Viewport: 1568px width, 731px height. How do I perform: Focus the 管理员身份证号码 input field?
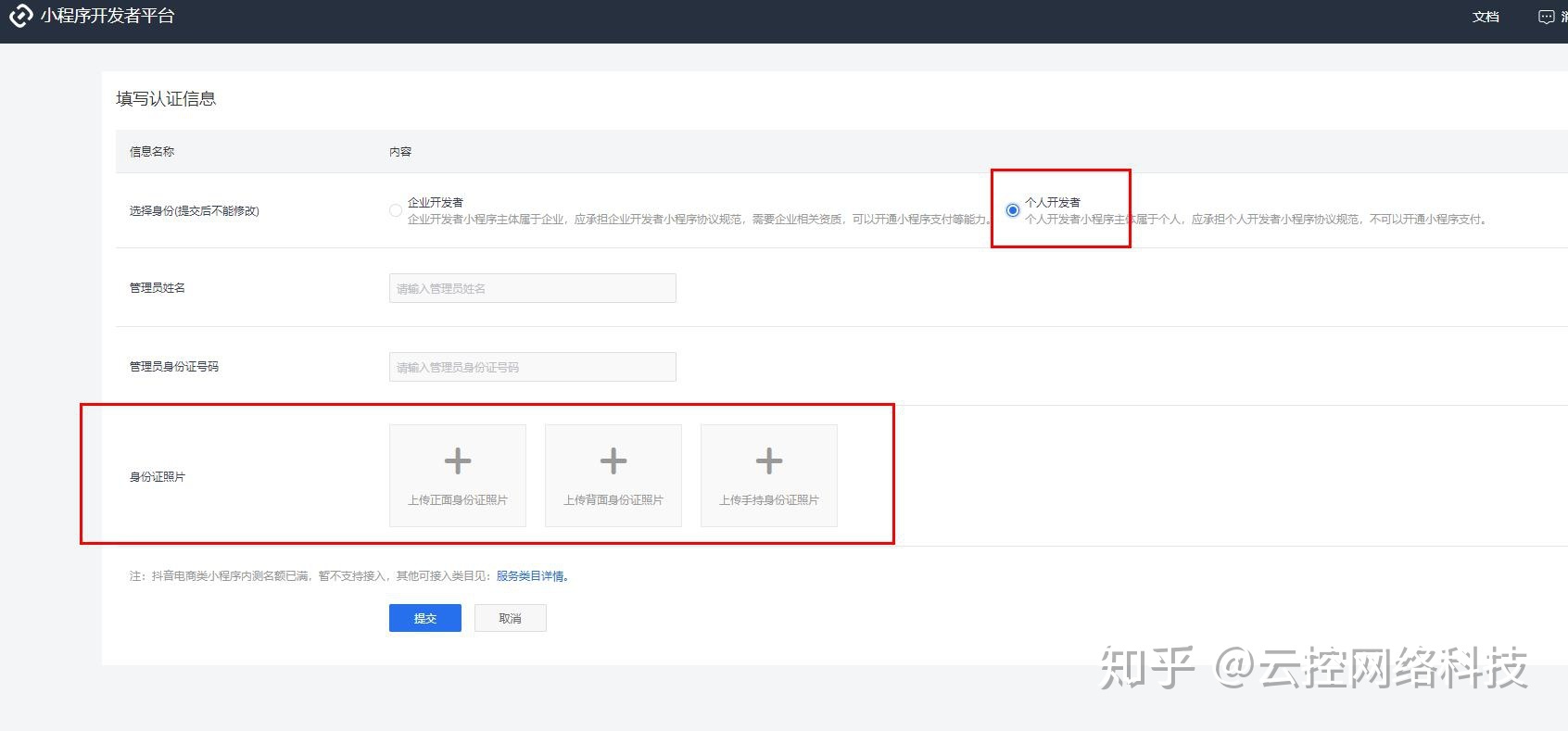point(532,367)
